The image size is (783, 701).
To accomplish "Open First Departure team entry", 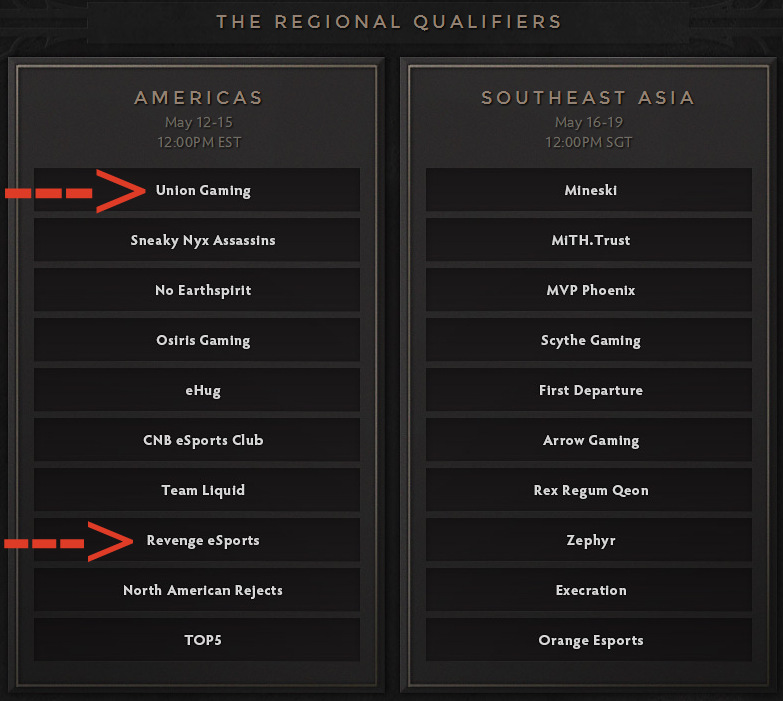I will (590, 390).
